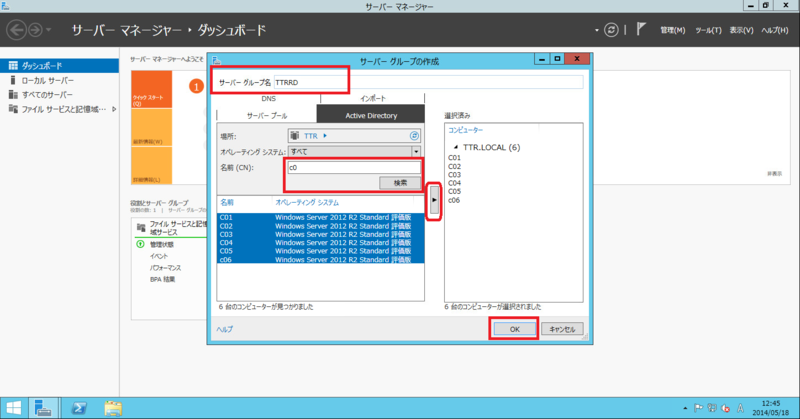
Task: Select the C04 row in the results
Action: coord(320,242)
